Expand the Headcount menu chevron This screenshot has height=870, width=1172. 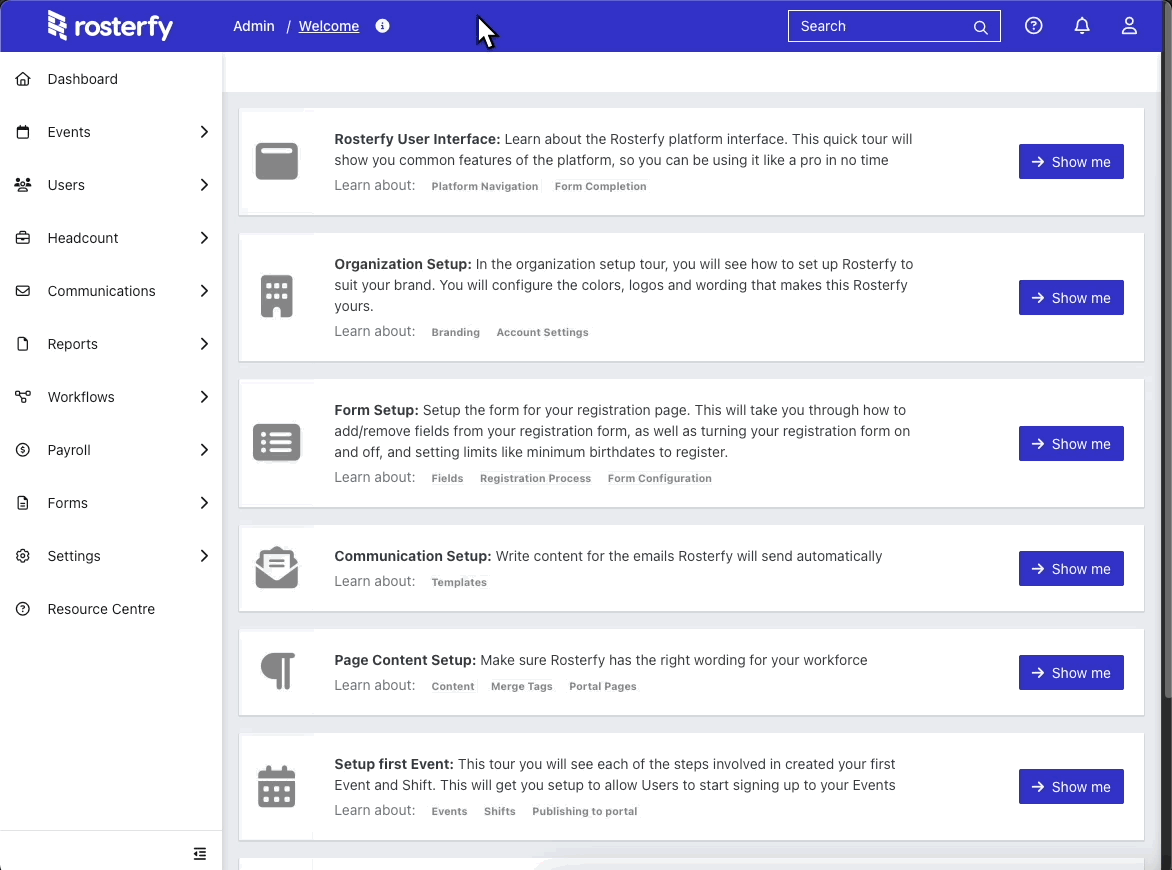(x=204, y=238)
